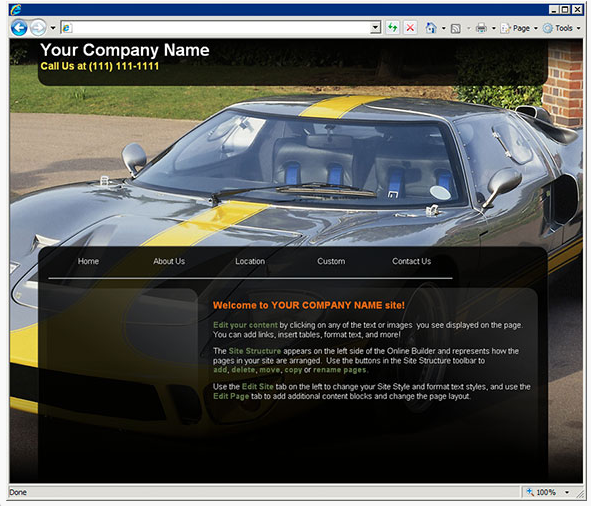Viewport: 591px width, 506px height.
Task: Click the Welcome to YOUR COMPANY NAME heading
Action: (309, 305)
